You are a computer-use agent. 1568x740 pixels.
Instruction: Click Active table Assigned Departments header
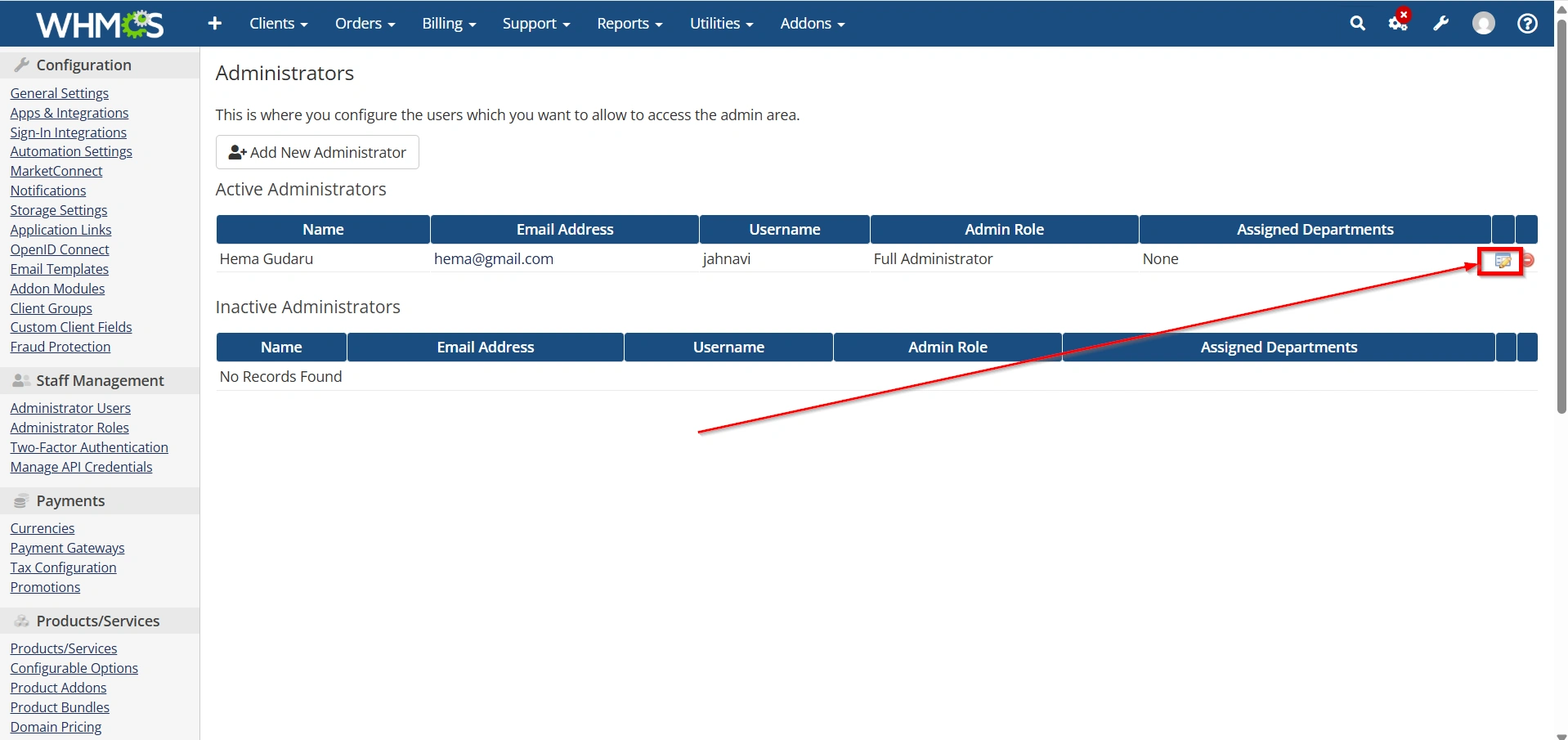tap(1315, 230)
